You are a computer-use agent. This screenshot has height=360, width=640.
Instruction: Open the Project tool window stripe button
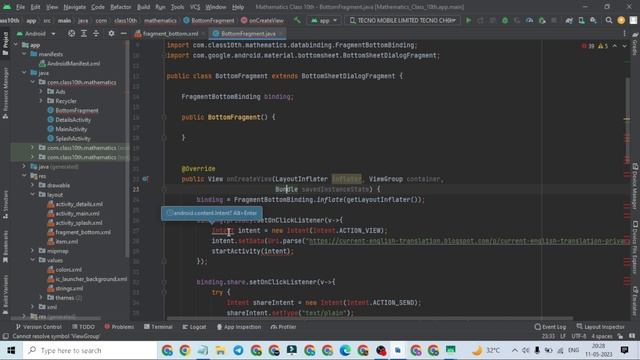5,43
